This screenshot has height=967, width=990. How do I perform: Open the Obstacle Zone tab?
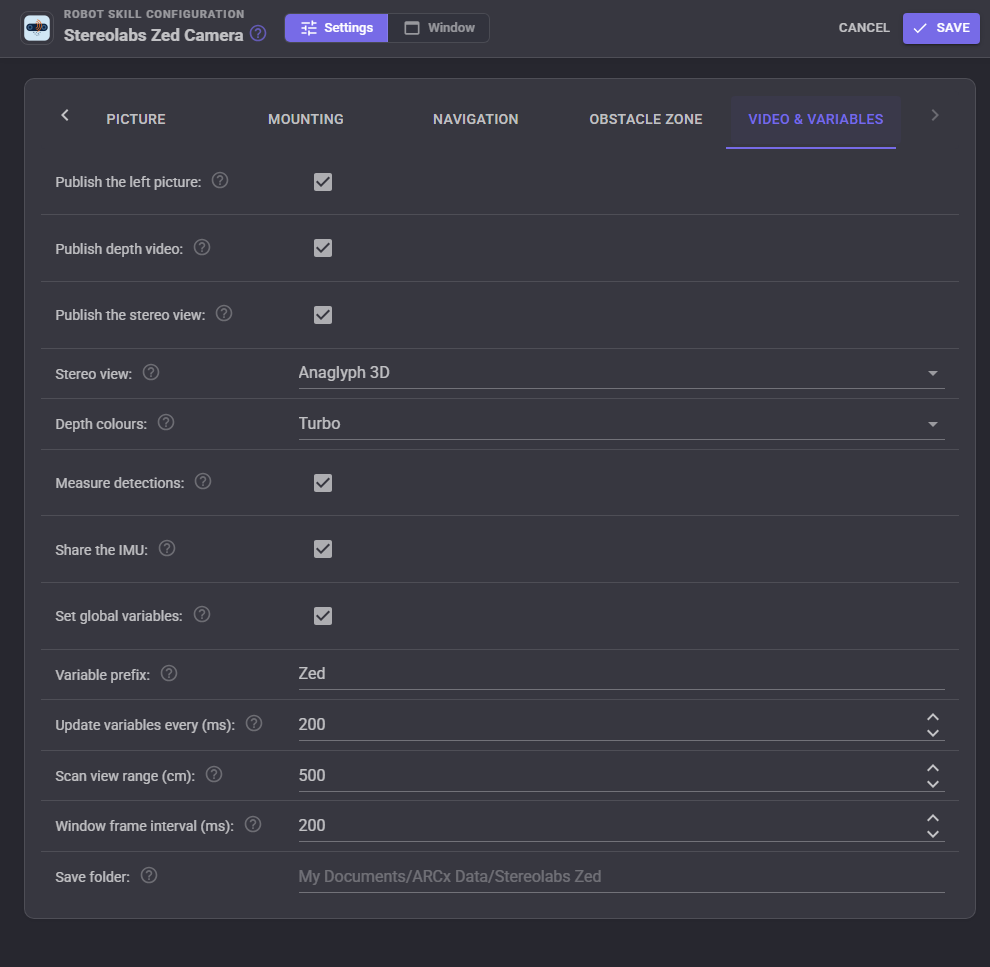coord(646,119)
